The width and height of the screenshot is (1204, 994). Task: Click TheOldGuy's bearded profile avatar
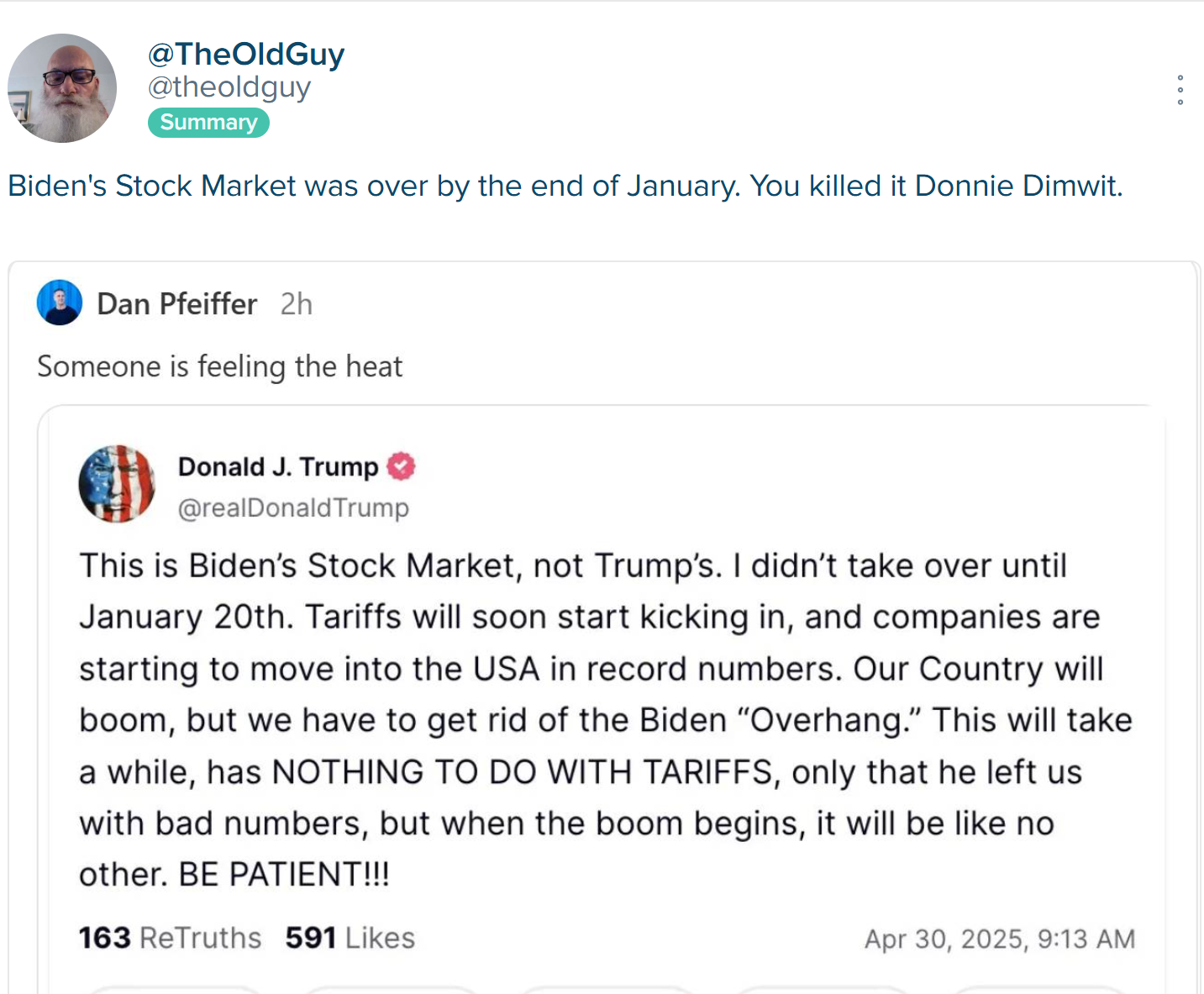pos(62,88)
